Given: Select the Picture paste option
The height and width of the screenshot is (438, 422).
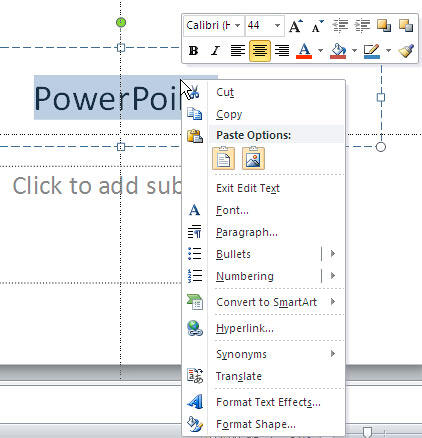Looking at the screenshot, I should click(253, 159).
